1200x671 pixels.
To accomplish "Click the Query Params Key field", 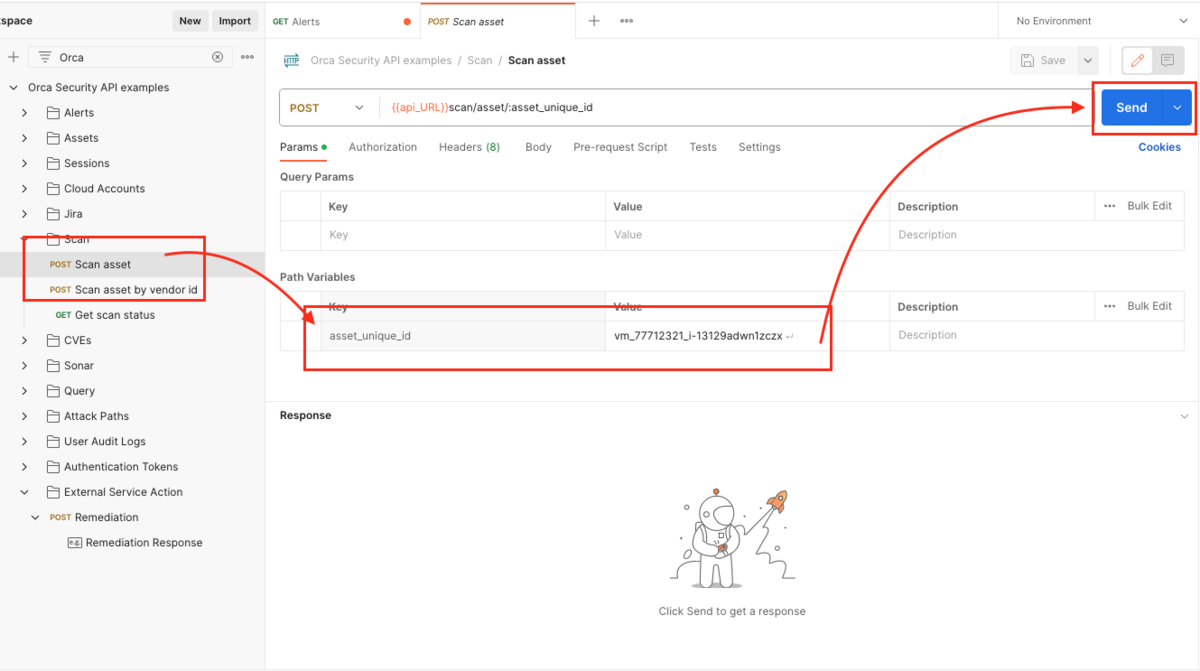I will (x=463, y=235).
